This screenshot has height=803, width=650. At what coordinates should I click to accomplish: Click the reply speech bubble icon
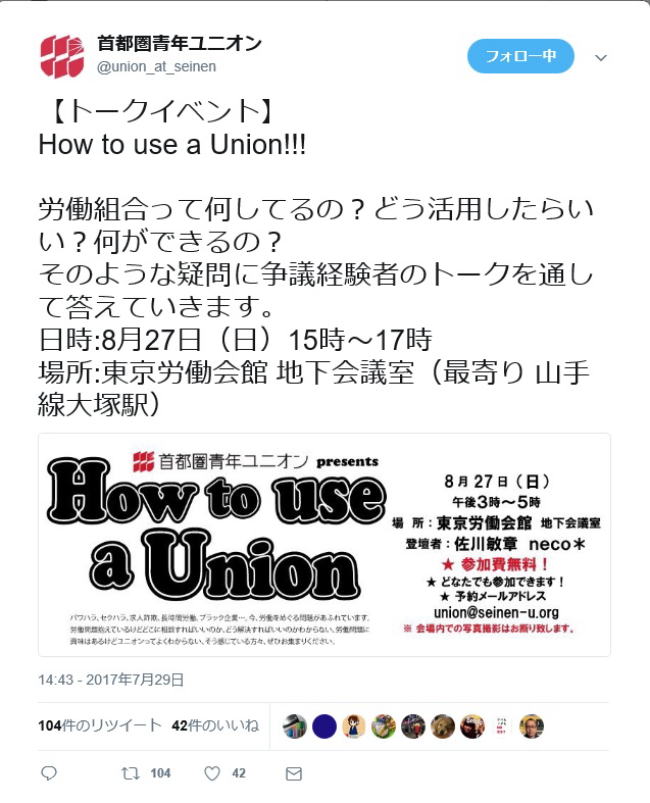[49, 773]
